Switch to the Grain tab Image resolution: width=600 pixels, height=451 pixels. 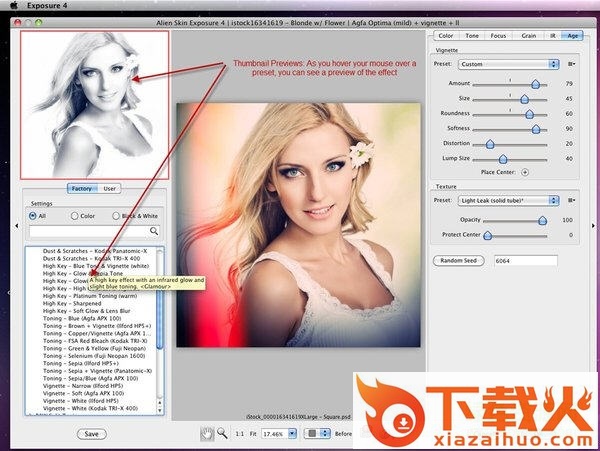click(x=528, y=36)
